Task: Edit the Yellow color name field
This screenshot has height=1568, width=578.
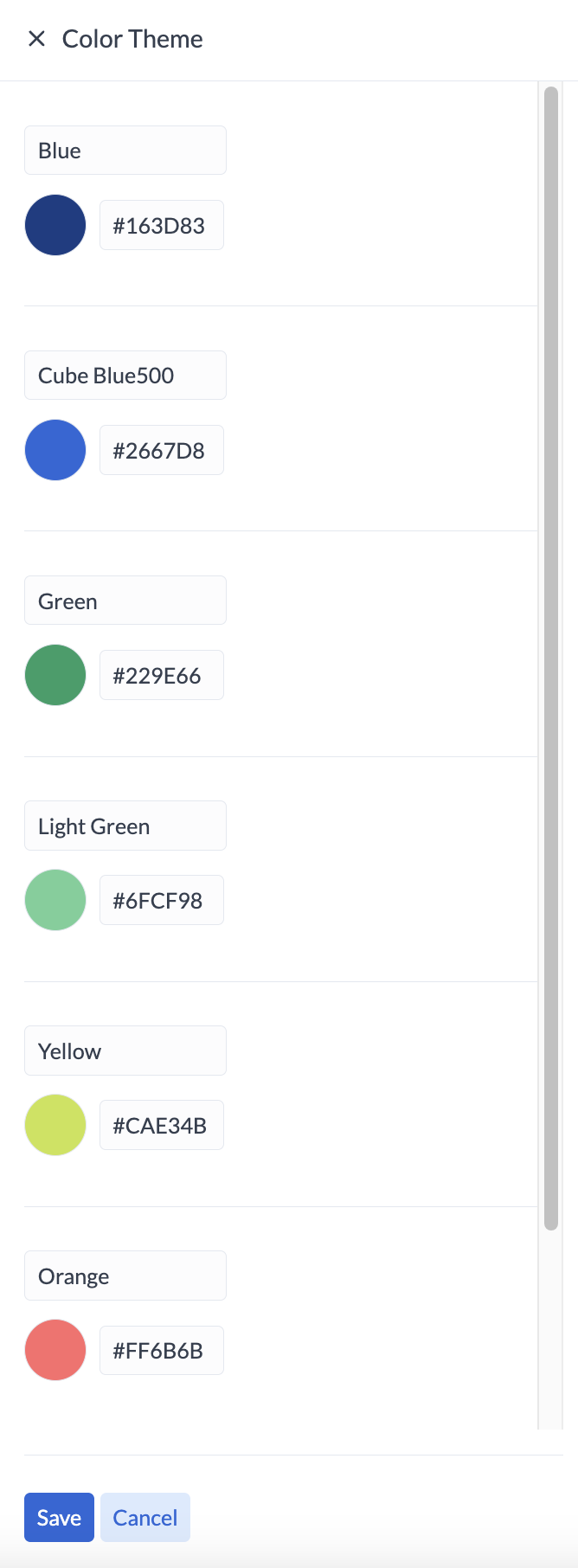Action: point(125,1051)
